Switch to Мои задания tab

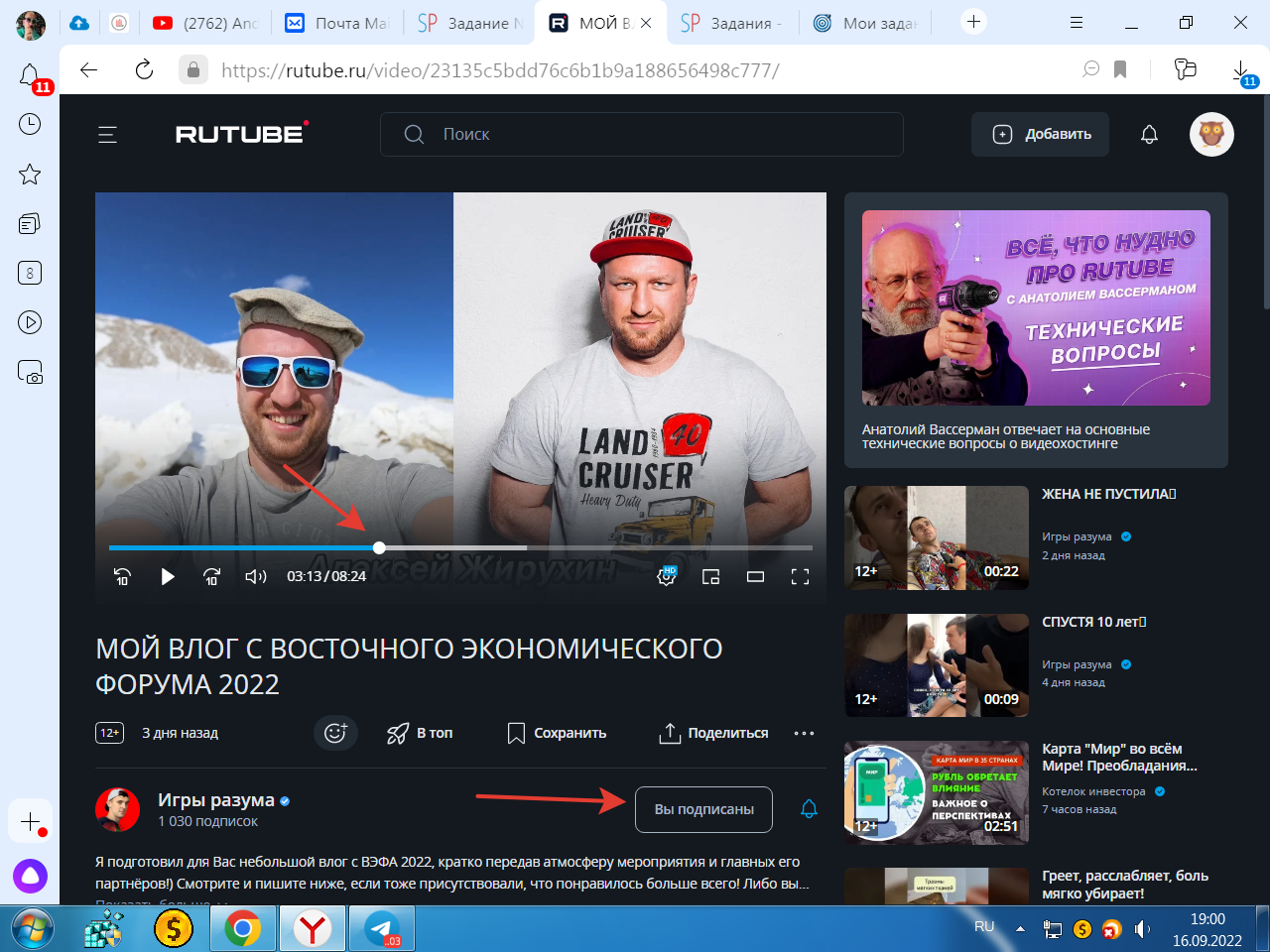point(865,23)
